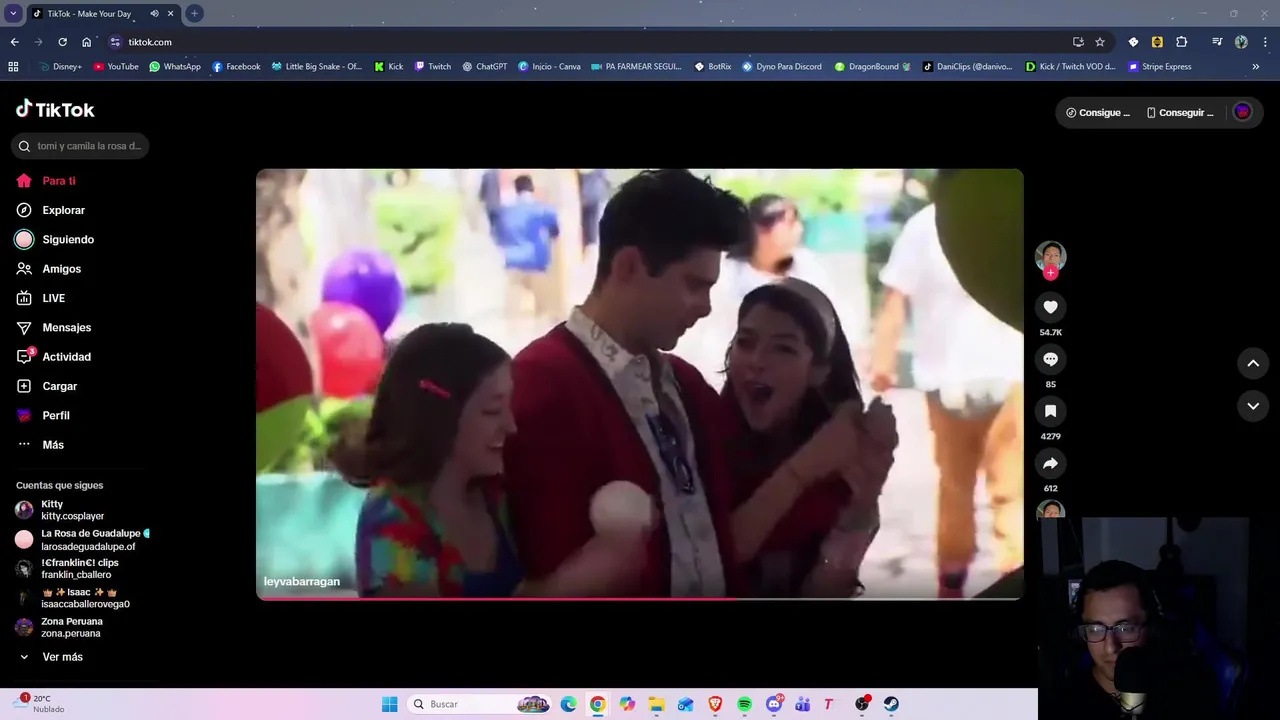Screen dimensions: 1280x720
Task: Open the Stripe Express bookmark
Action: click(1160, 67)
